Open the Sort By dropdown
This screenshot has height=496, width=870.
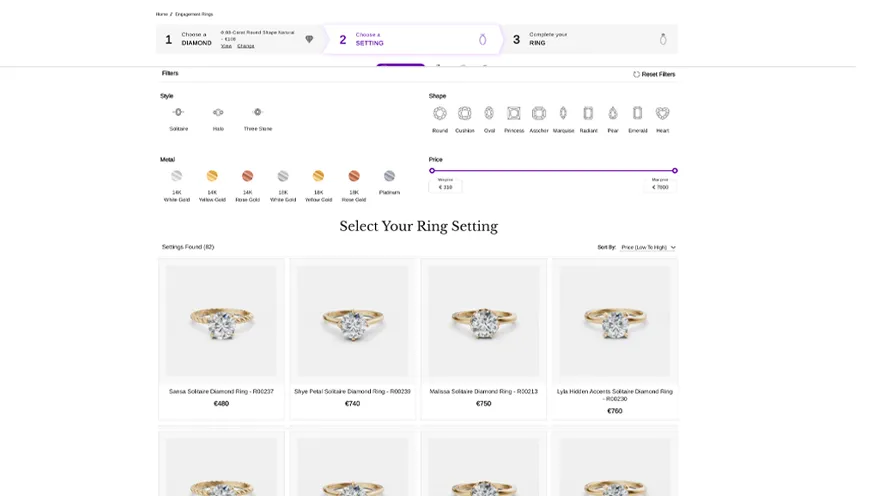click(648, 247)
